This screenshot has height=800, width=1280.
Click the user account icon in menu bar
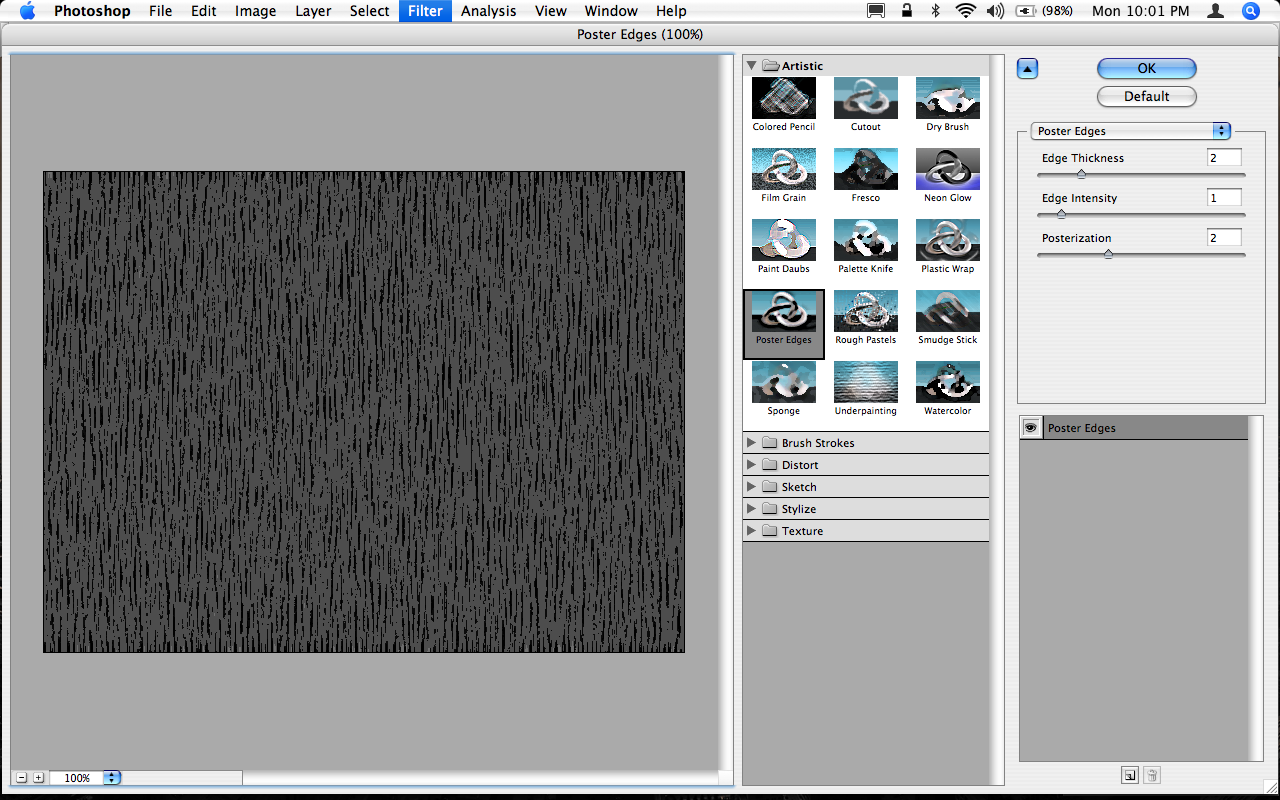coord(1215,11)
